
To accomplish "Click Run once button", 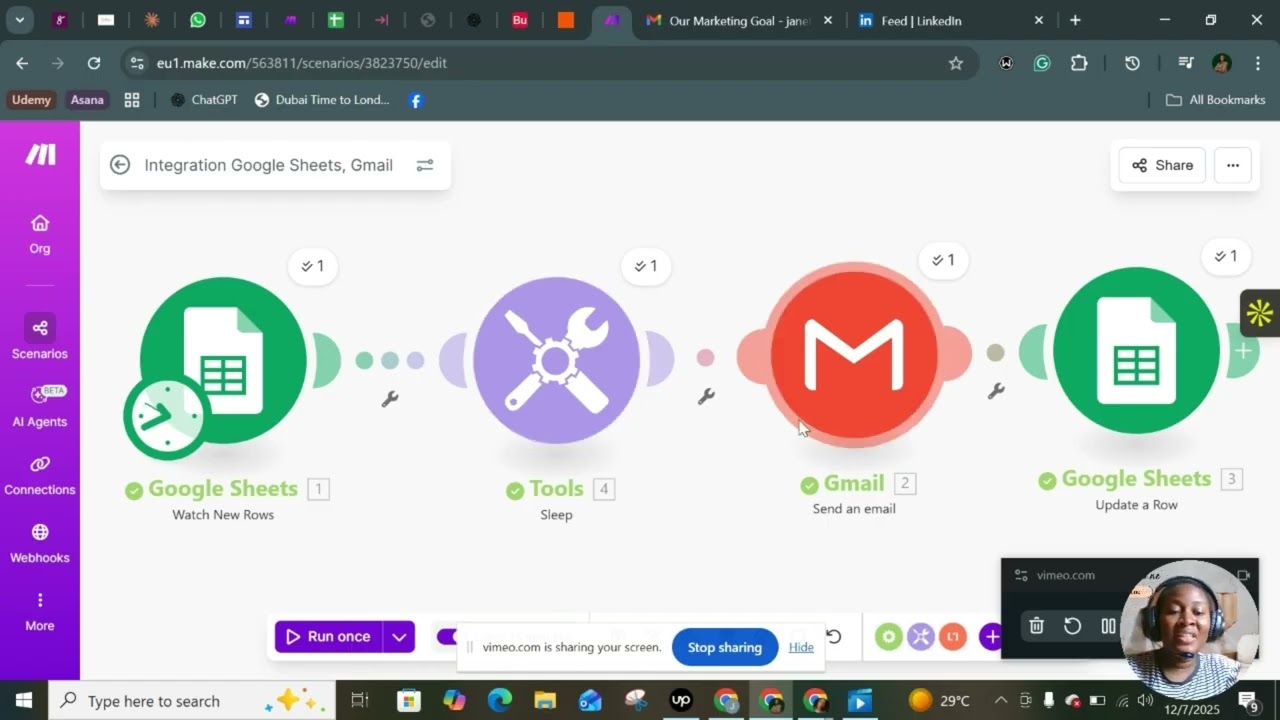I will pyautogui.click(x=329, y=636).
